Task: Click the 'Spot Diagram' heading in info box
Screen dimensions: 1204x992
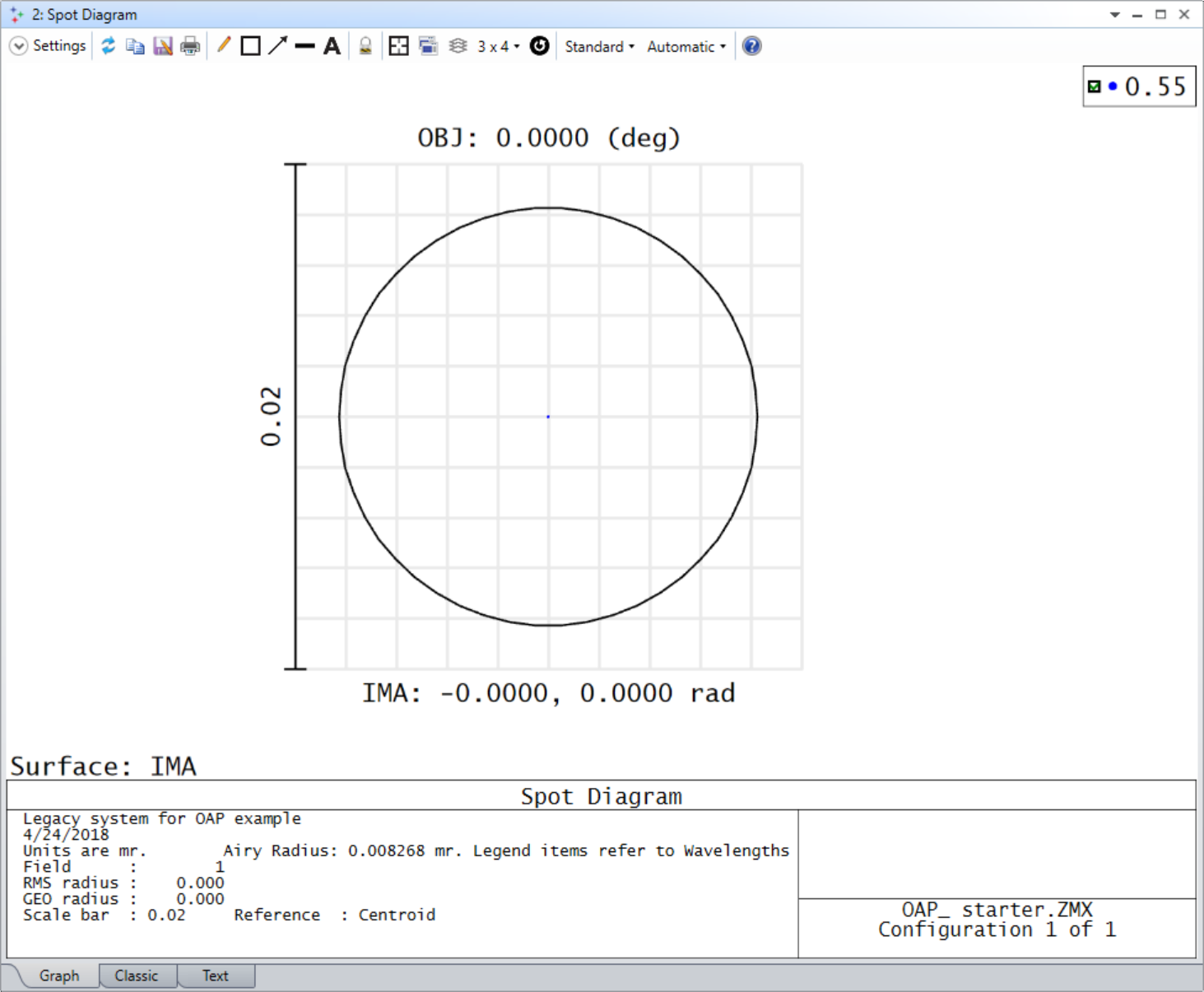Action: pyautogui.click(x=602, y=796)
